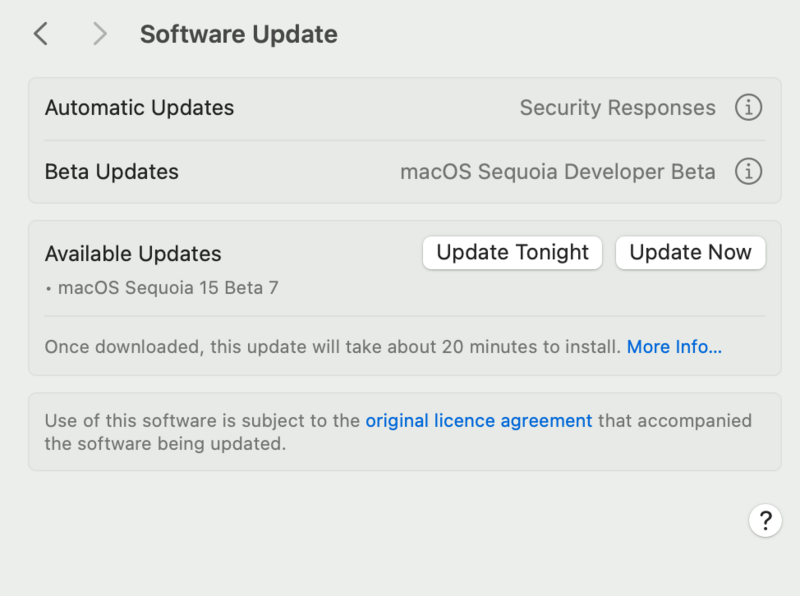Select the Automatic Updates row label
This screenshot has width=800, height=596.
click(139, 108)
